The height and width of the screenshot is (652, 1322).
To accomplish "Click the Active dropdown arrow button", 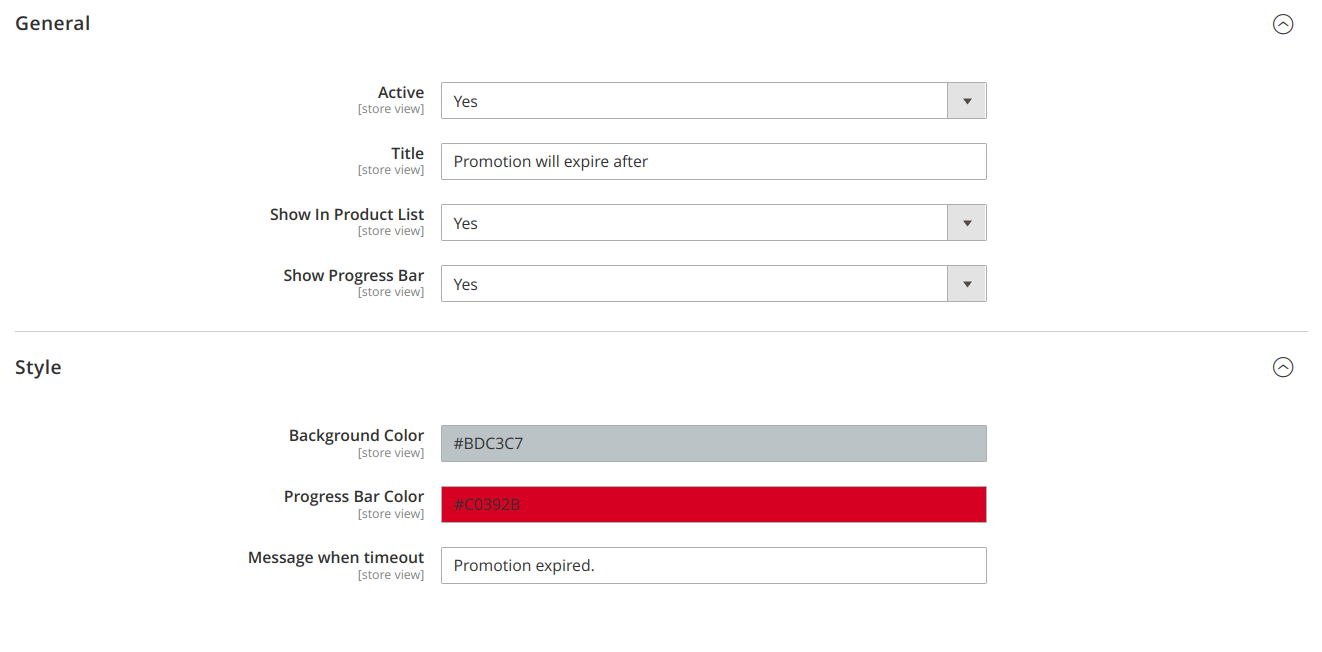I will 966,101.
